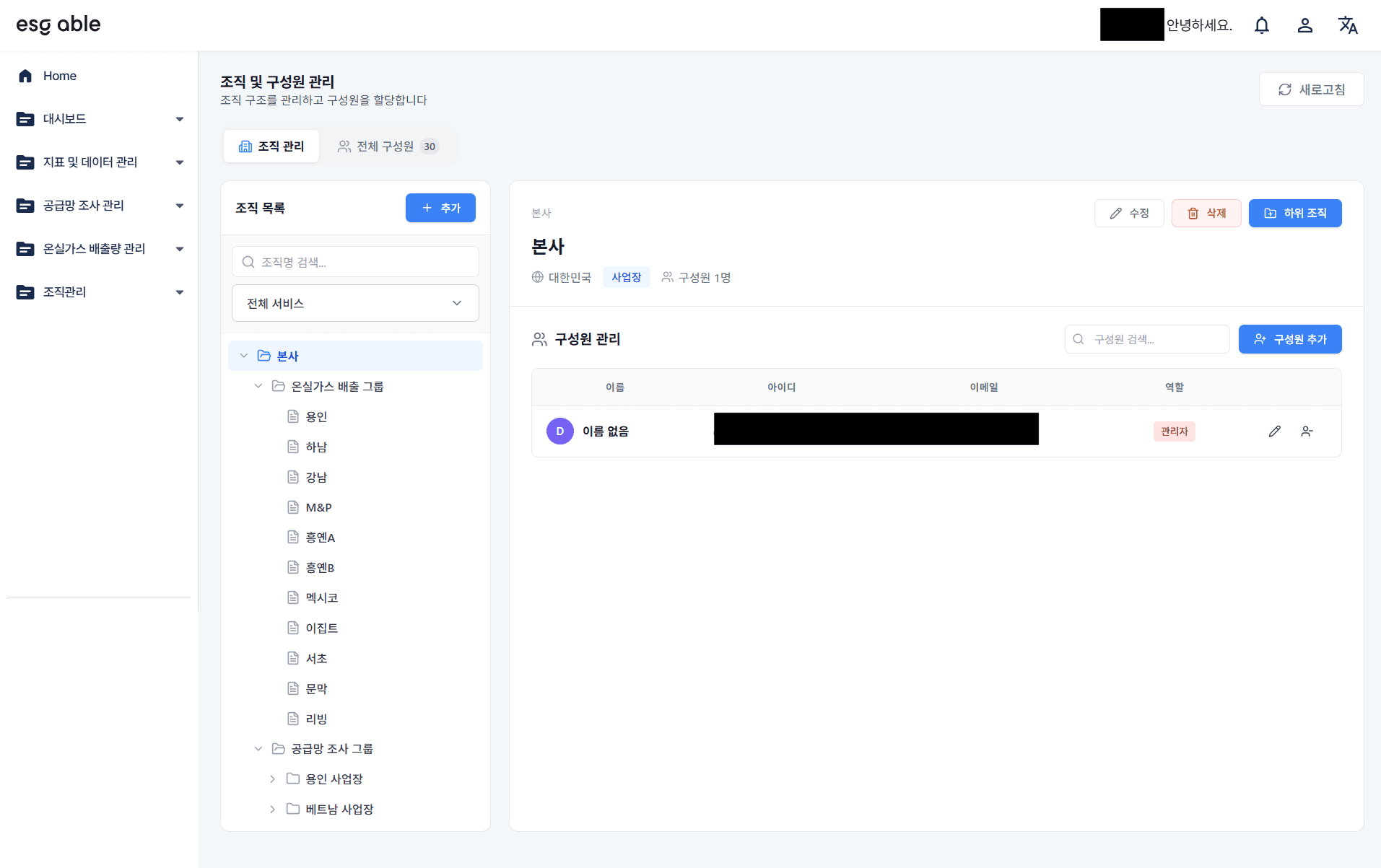The image size is (1381, 868).
Task: Expand the 용인 사업장 tree chevron
Action: (273, 779)
